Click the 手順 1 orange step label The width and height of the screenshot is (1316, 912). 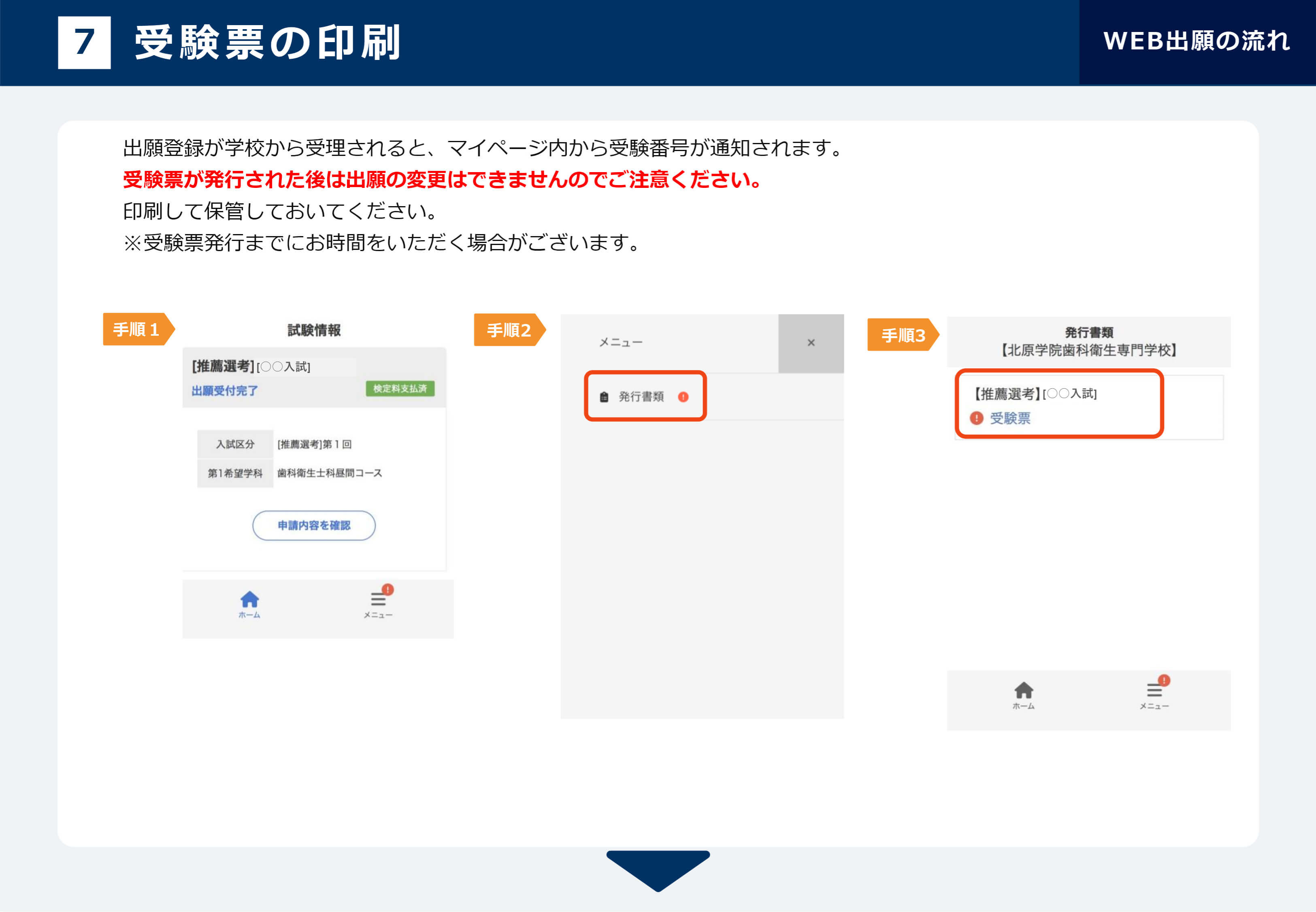136,329
